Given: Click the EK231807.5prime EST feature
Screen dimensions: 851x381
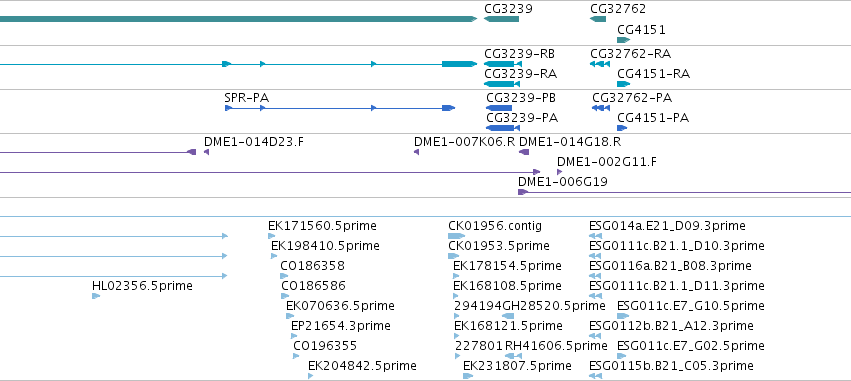Looking at the screenshot, I should [x=468, y=376].
